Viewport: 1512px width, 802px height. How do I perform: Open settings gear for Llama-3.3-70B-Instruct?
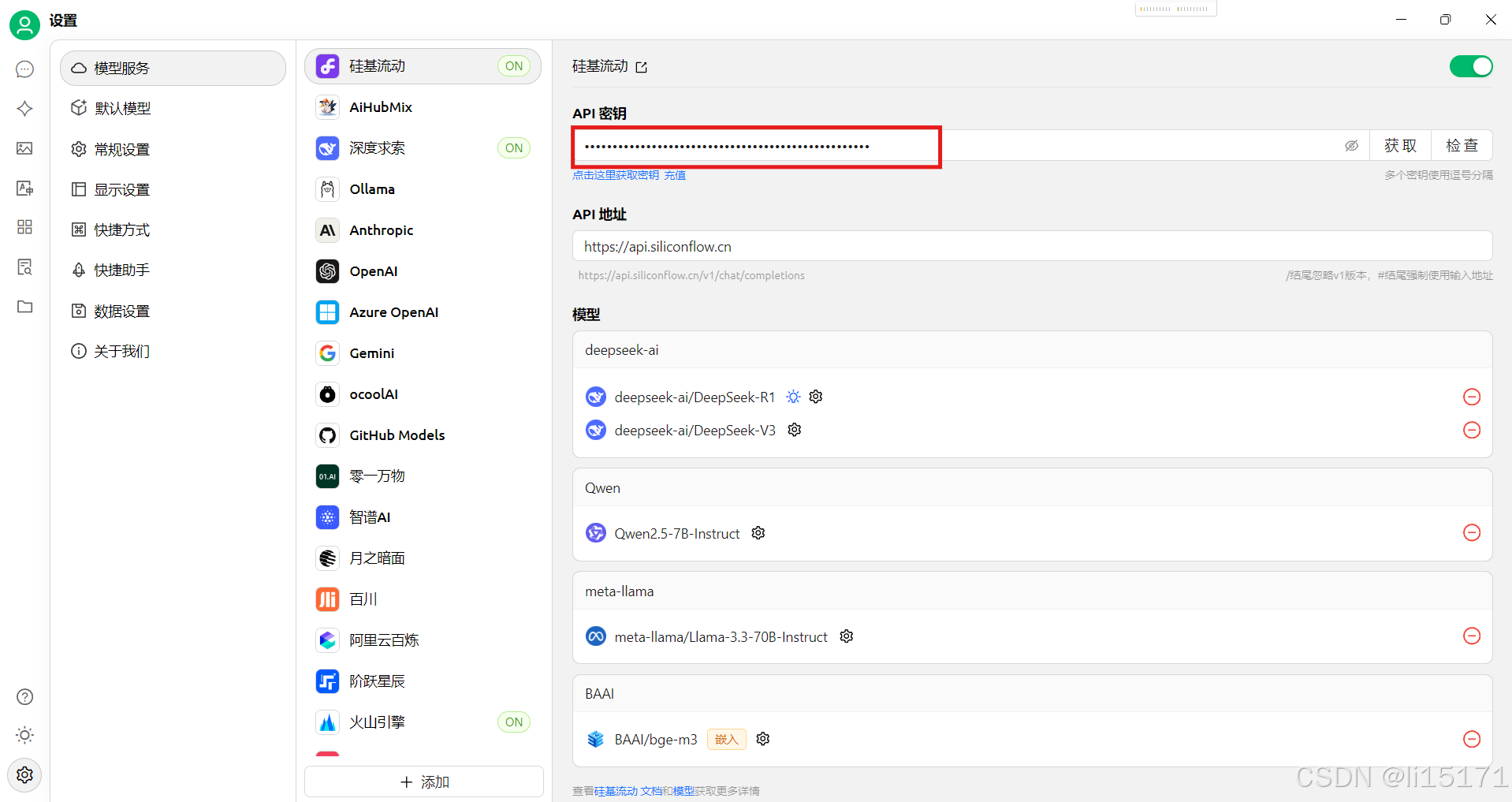tap(847, 636)
